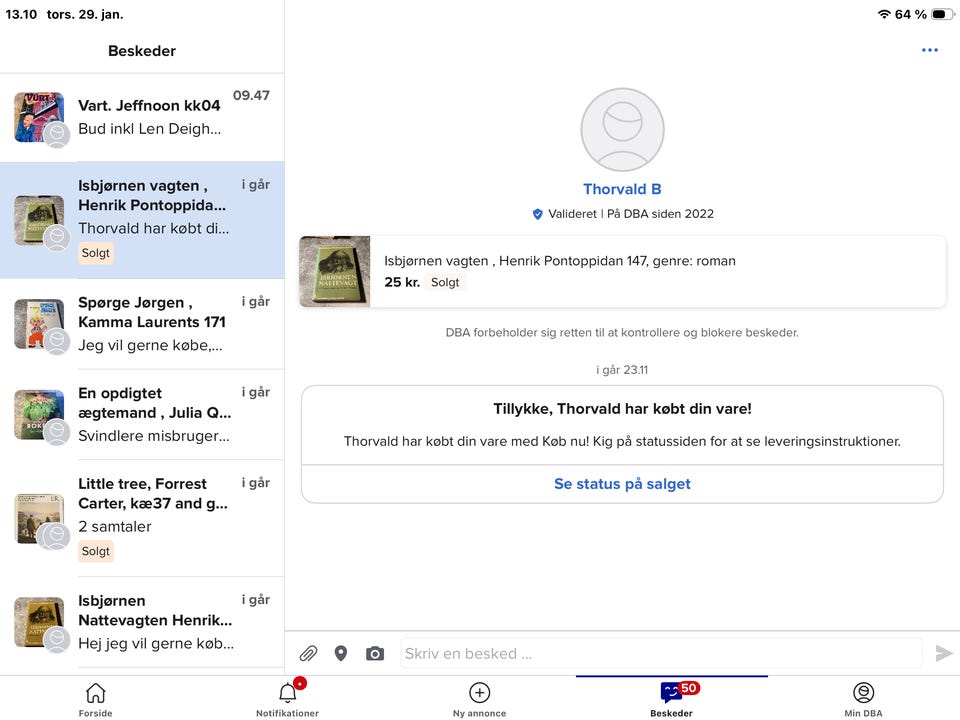Tap the send arrow icon
960x720 pixels.
tap(943, 654)
